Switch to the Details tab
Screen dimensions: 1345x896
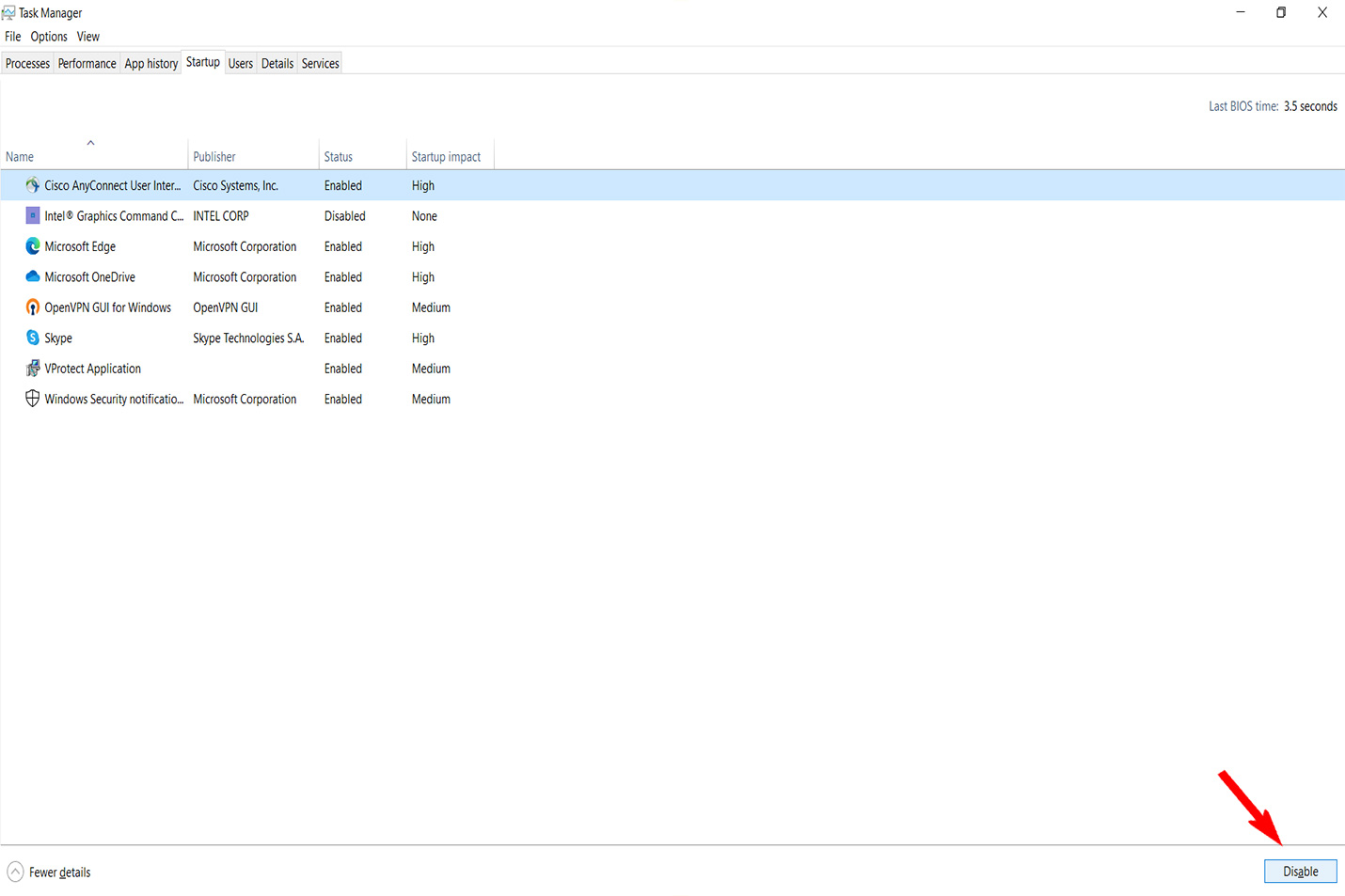(277, 63)
